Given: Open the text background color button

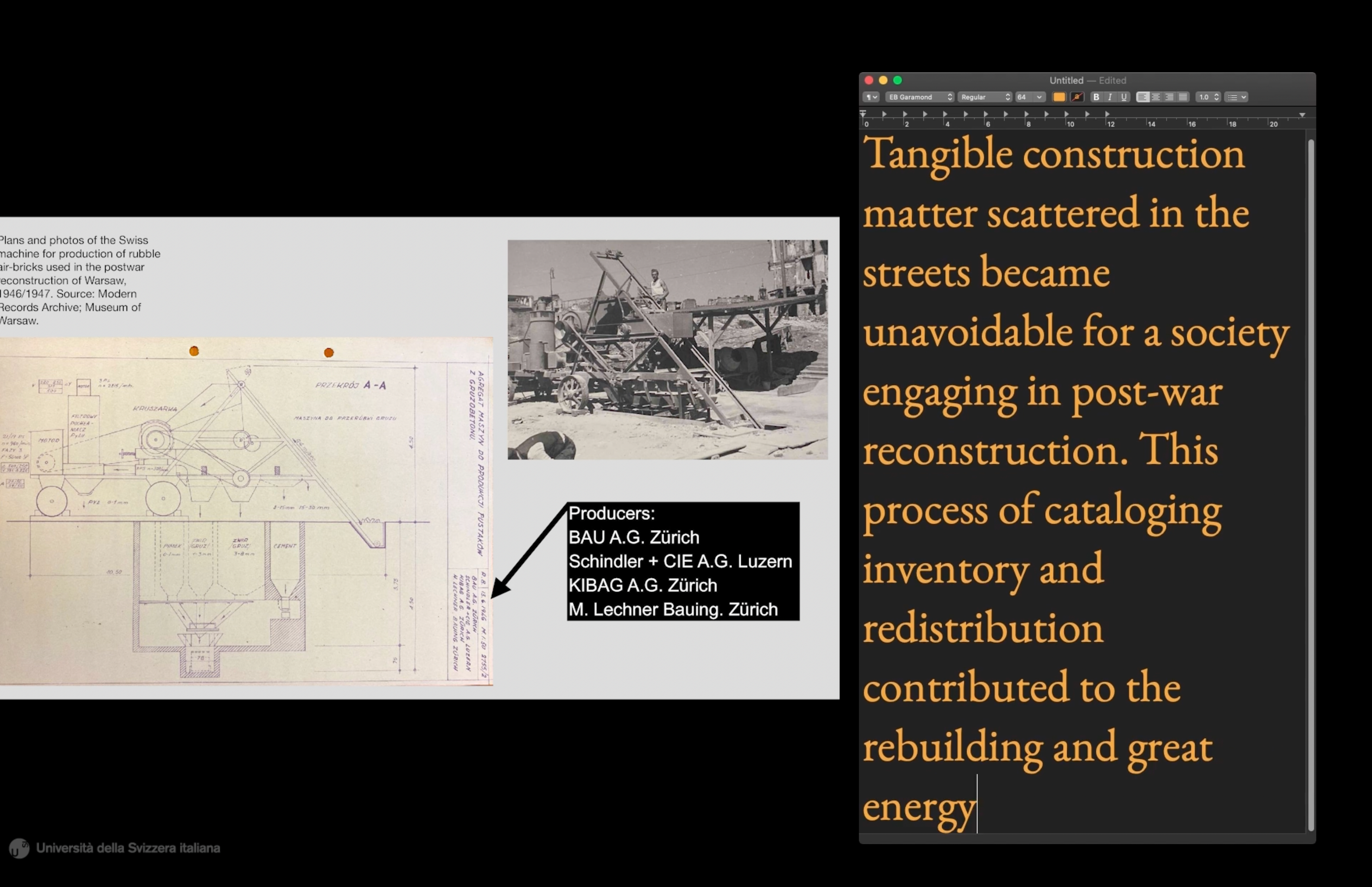Looking at the screenshot, I should [1077, 97].
